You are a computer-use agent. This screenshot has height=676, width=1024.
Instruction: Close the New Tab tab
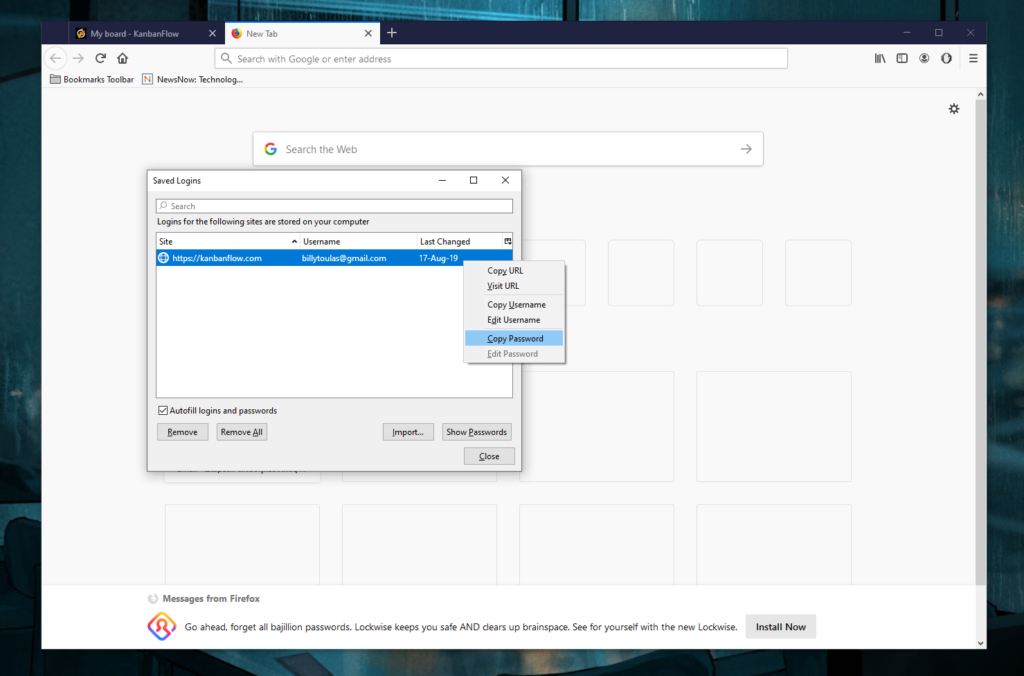point(368,33)
